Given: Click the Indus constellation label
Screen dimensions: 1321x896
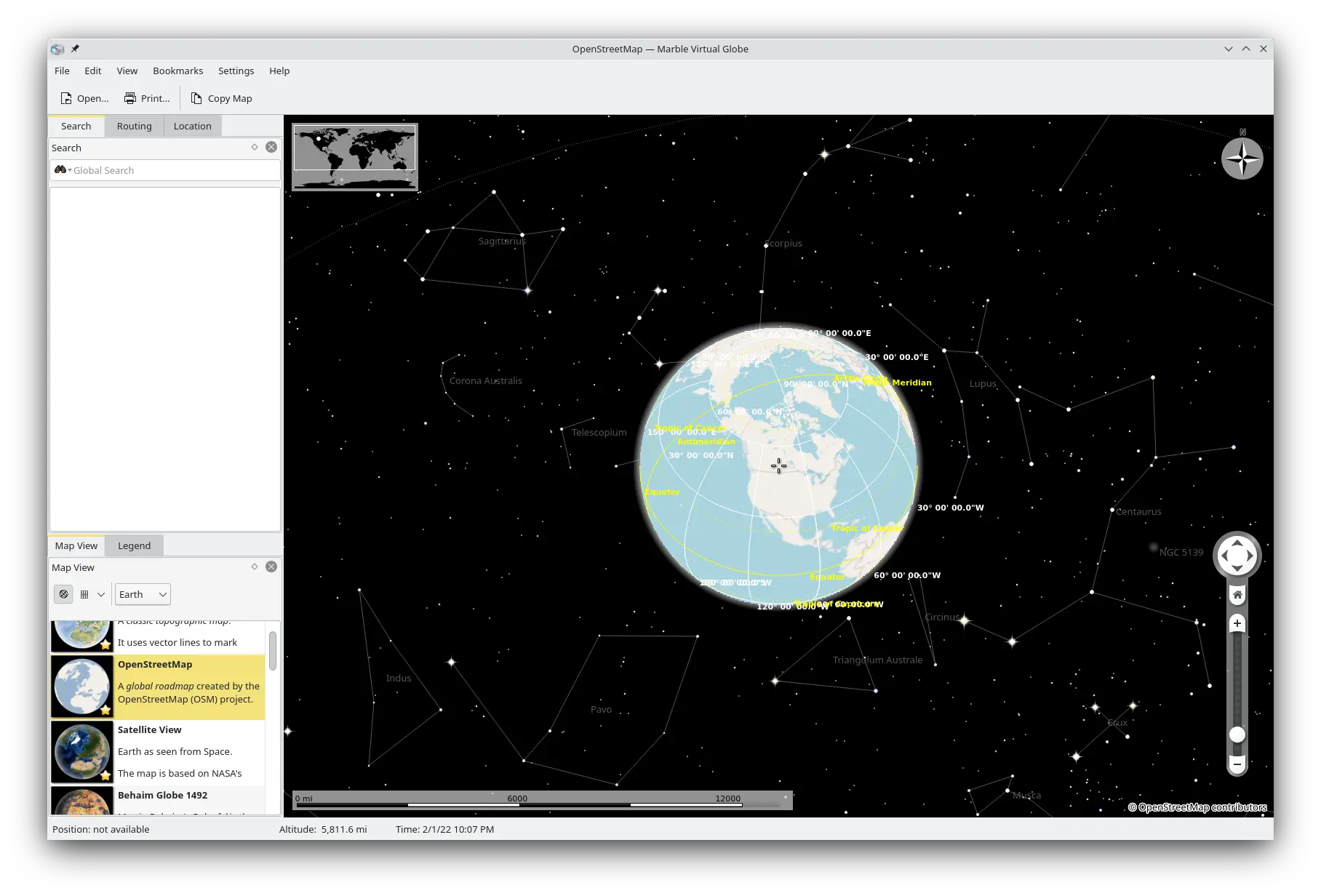Looking at the screenshot, I should pos(399,678).
